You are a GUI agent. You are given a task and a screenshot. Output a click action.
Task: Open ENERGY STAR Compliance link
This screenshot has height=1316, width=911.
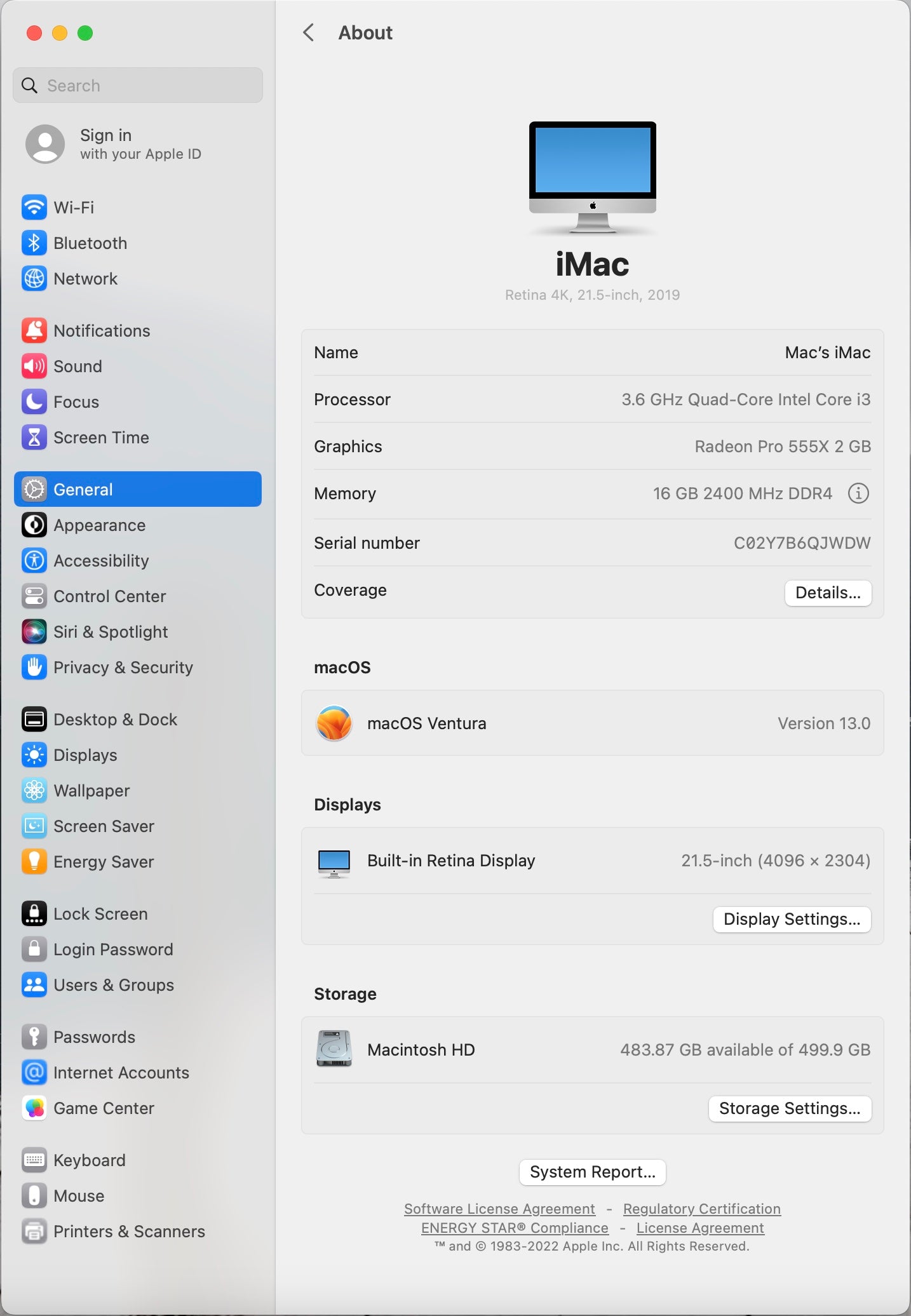515,1228
